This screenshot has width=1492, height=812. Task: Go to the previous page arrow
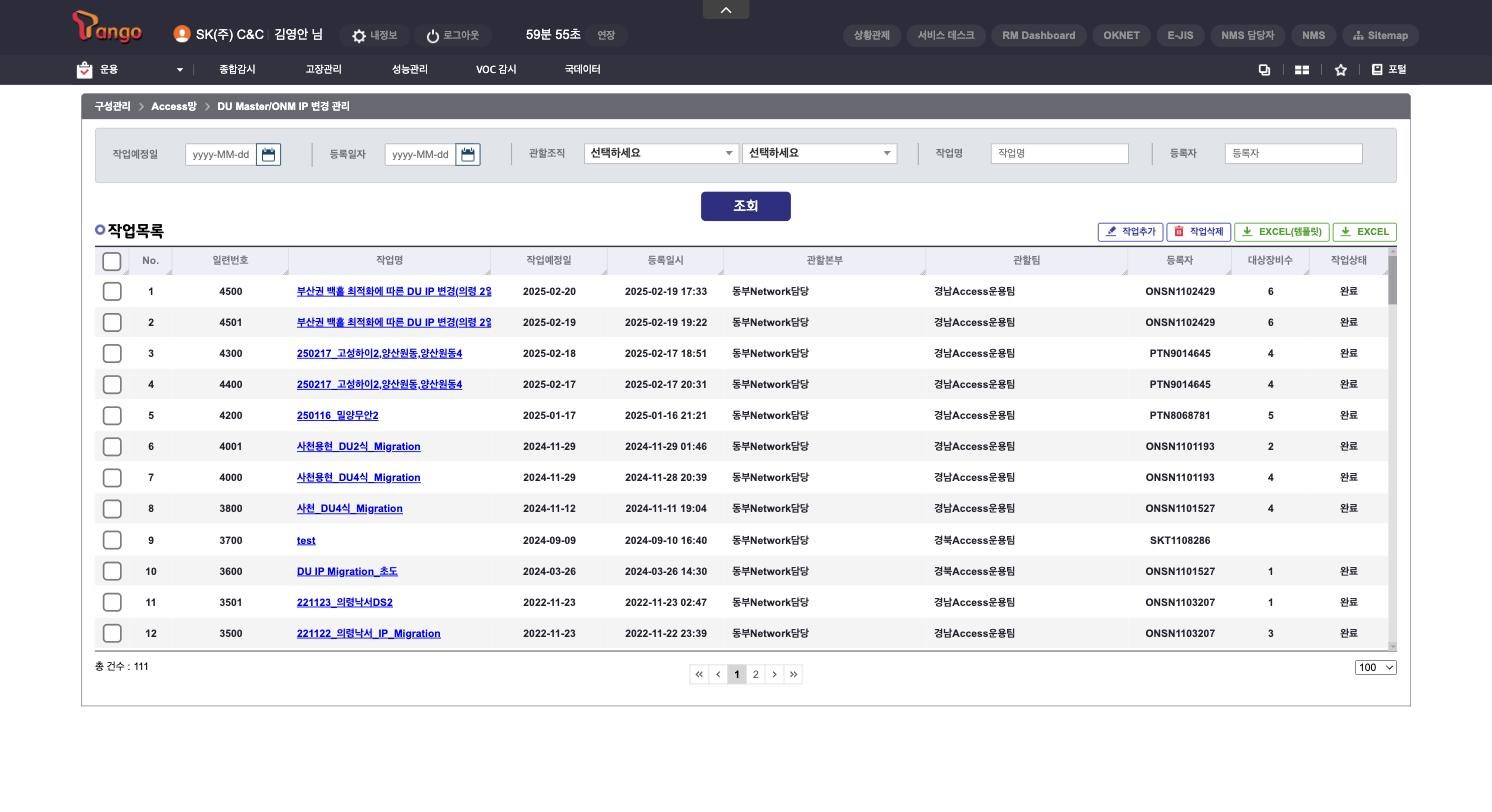click(x=718, y=674)
